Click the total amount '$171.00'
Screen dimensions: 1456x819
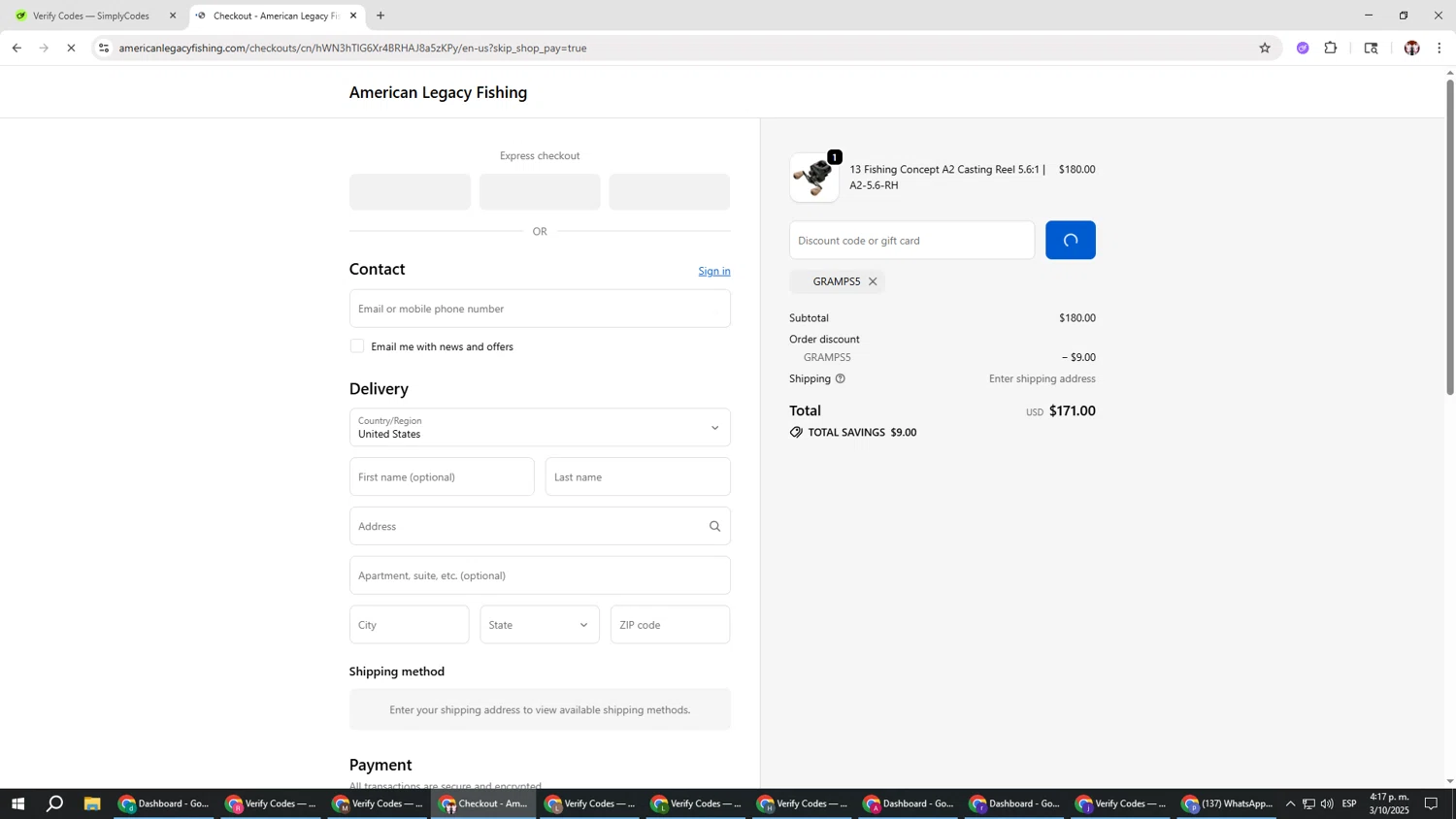coord(1073,410)
